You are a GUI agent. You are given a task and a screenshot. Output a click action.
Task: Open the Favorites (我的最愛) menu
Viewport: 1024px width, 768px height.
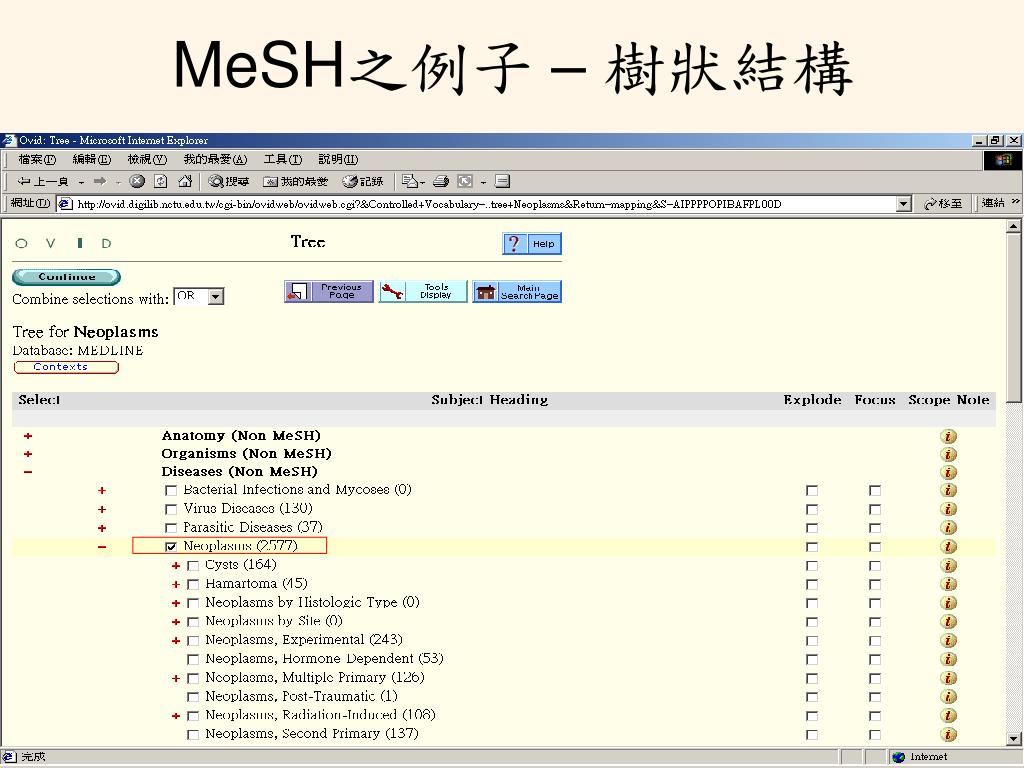[216, 159]
